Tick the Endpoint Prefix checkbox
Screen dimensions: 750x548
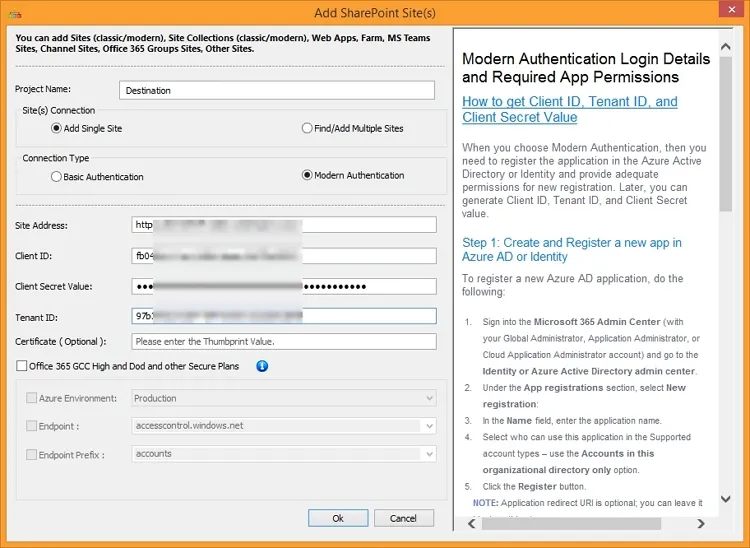pyautogui.click(x=32, y=454)
